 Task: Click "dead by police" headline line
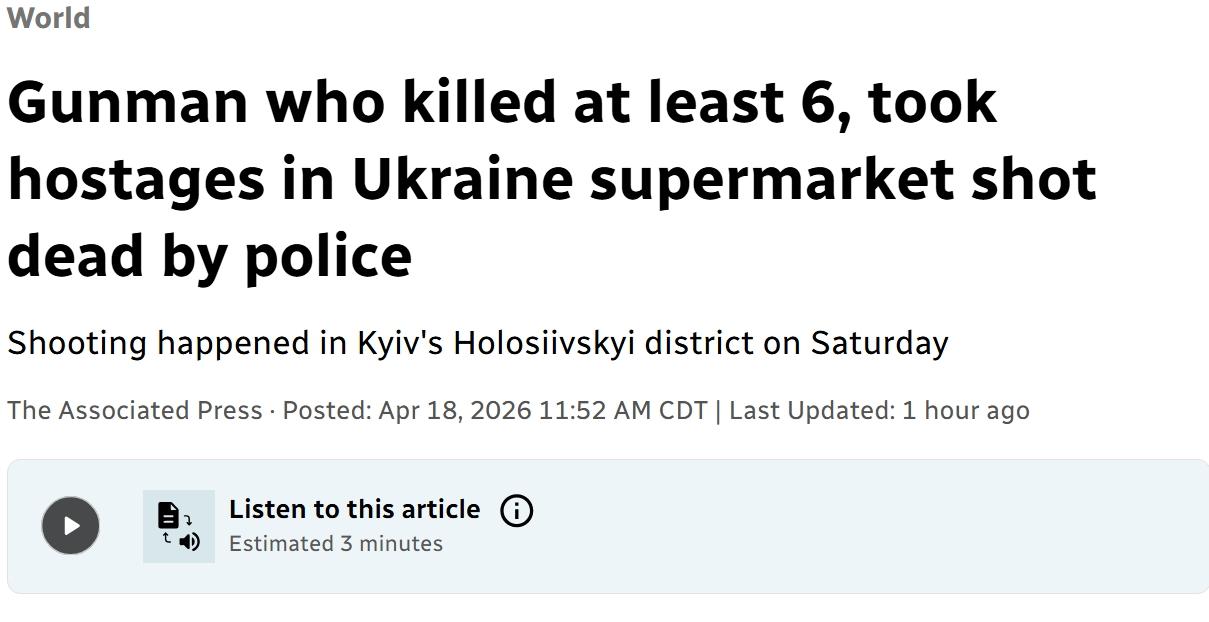tap(209, 255)
